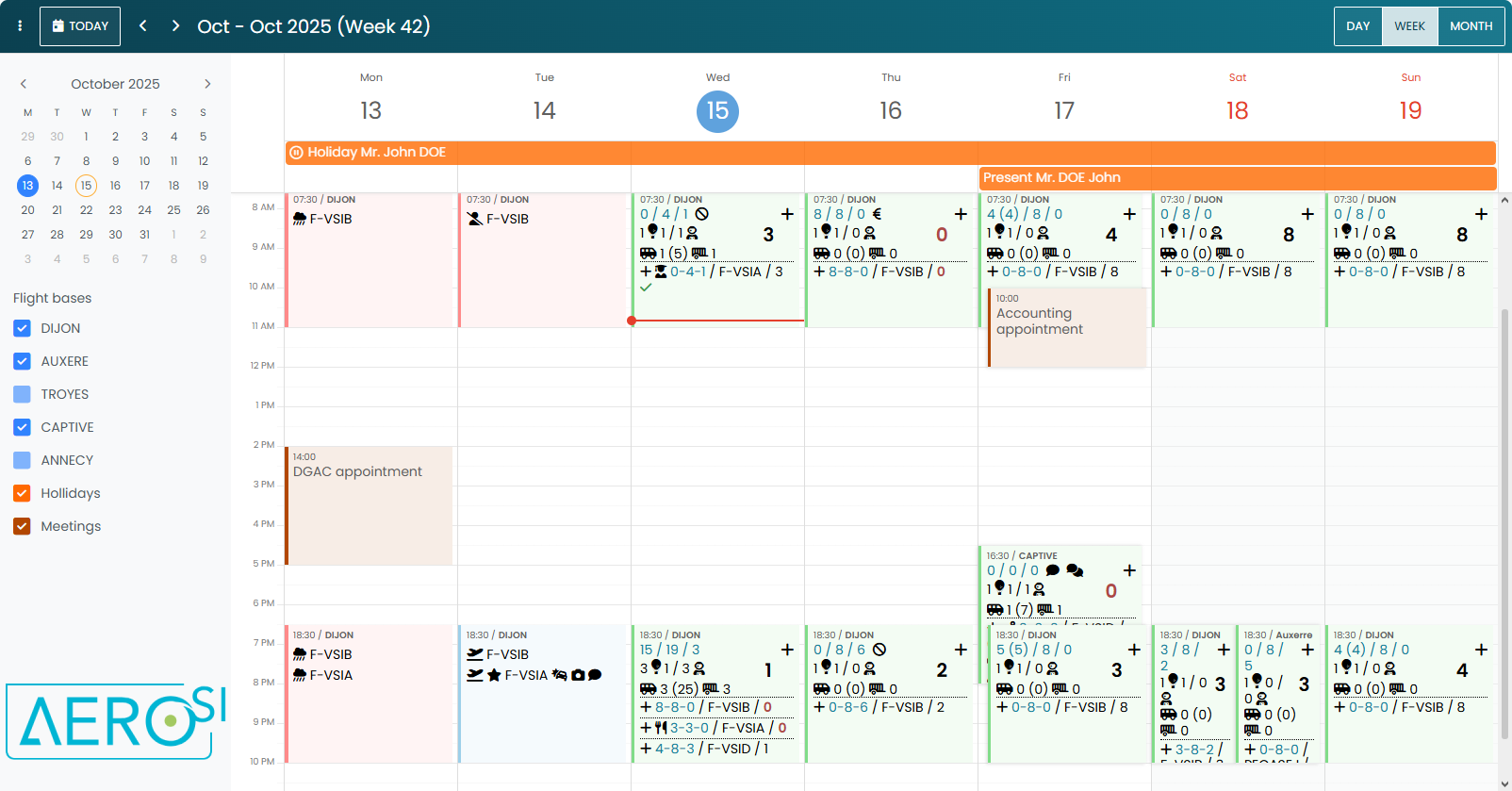1512x791 pixels.
Task: Enable the TROYES flight base checkbox
Action: point(23,394)
